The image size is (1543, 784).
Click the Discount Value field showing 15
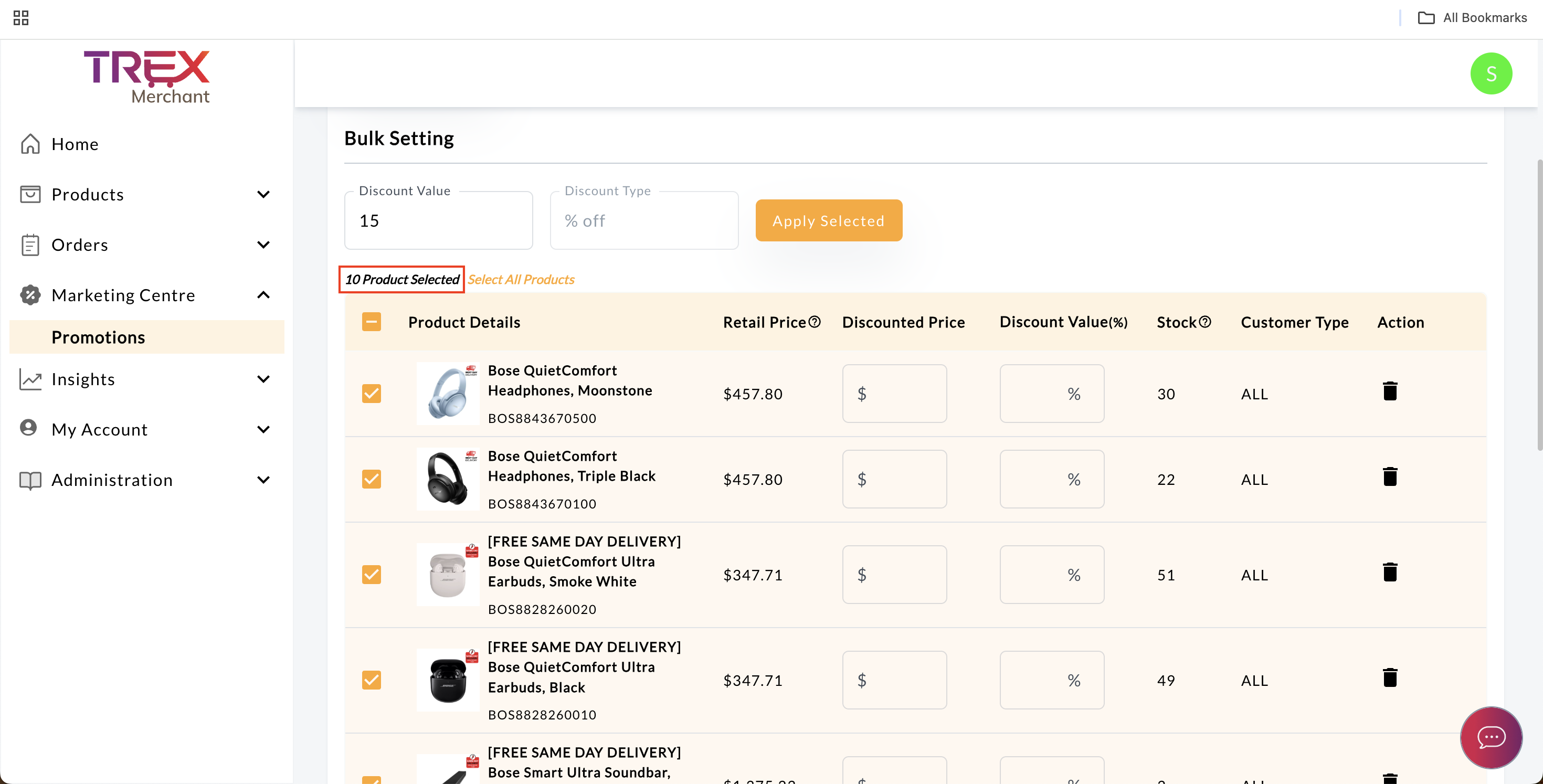pos(438,220)
